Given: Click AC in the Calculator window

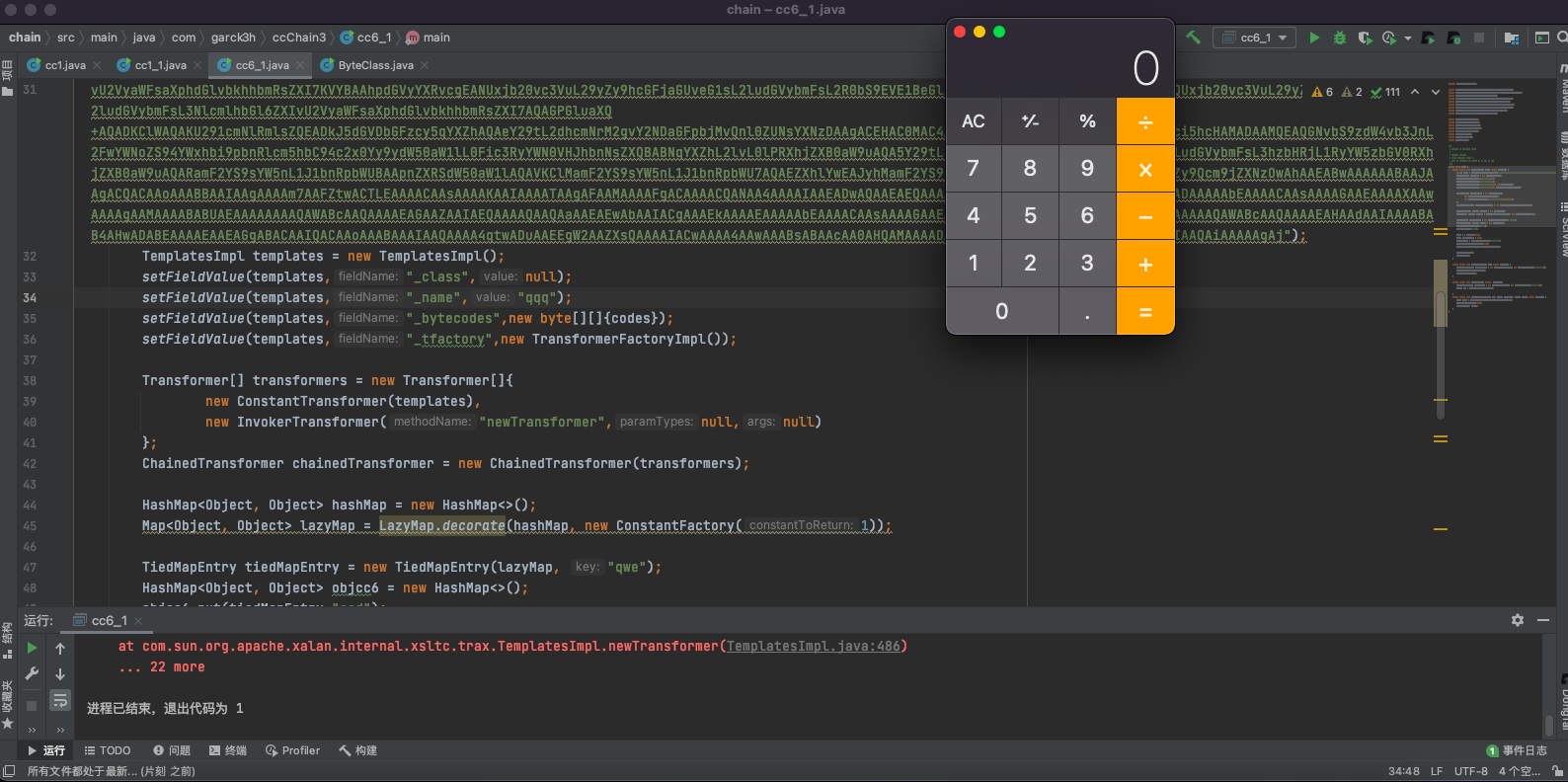Looking at the screenshot, I should point(974,121).
